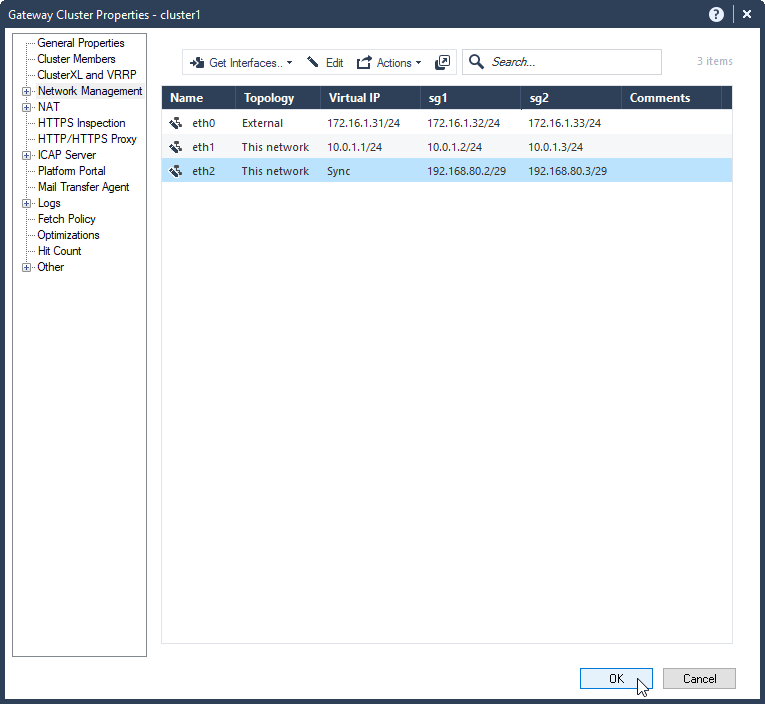This screenshot has width=765, height=704.
Task: Click the eth2 interface icon
Action: coord(176,171)
